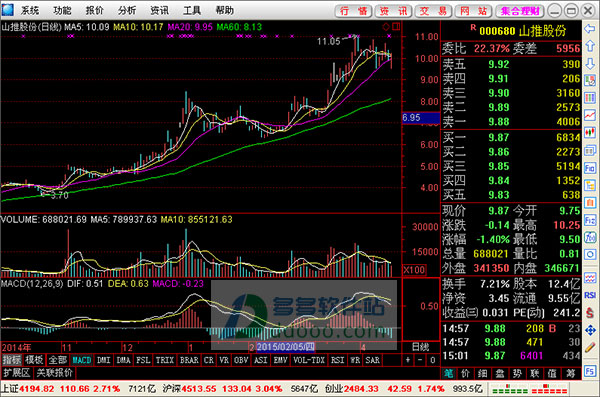Zoom out chart with the minus button
This screenshot has width=600, height=397.
point(420,360)
